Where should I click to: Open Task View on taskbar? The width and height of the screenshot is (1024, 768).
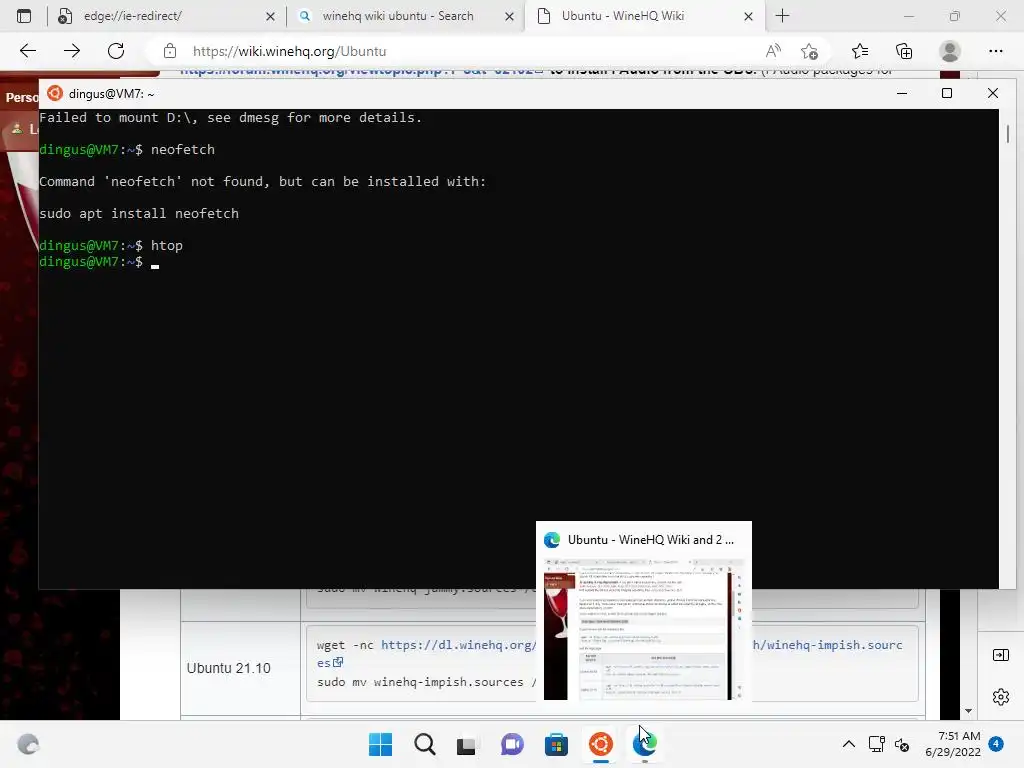[x=468, y=744]
